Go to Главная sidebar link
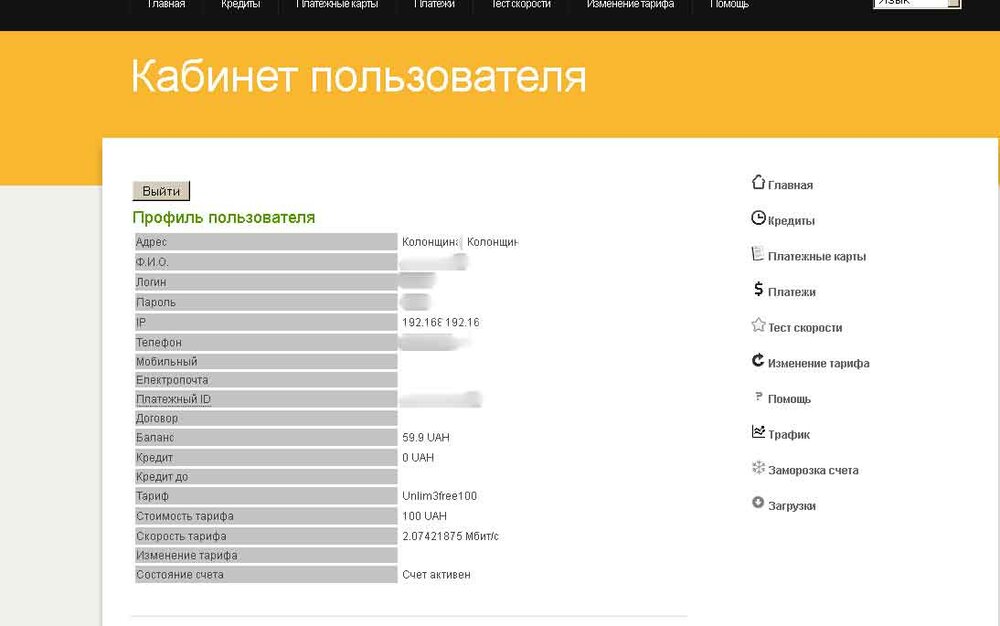The height and width of the screenshot is (626, 1000). coord(790,186)
